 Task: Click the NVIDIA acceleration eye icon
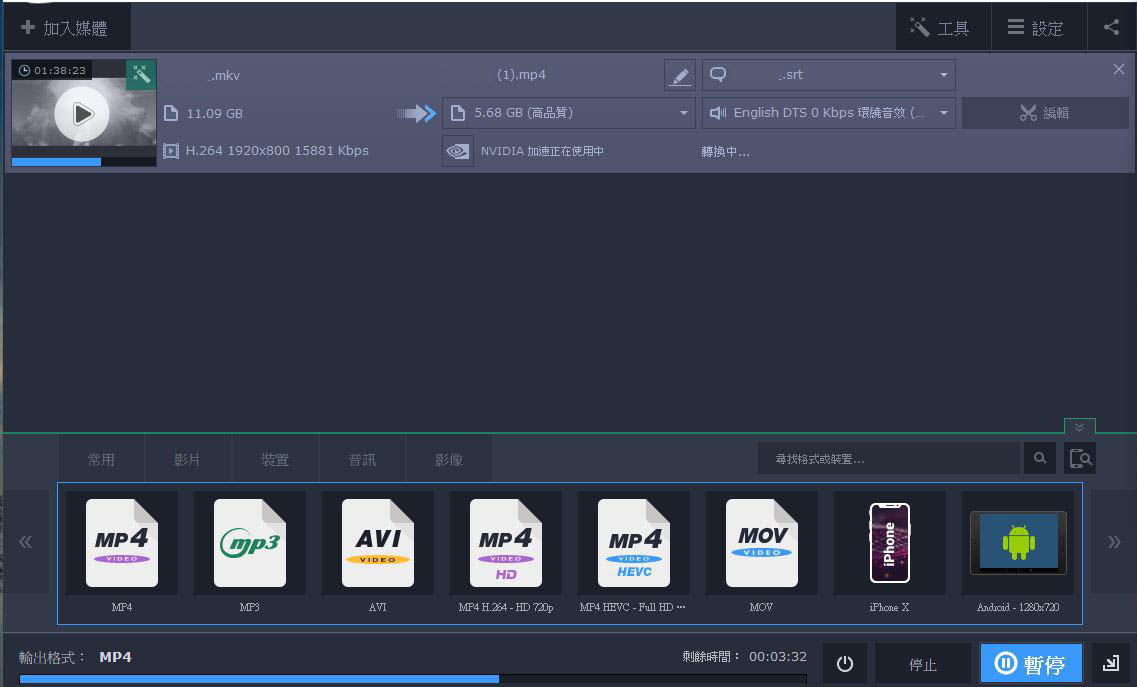click(x=458, y=151)
